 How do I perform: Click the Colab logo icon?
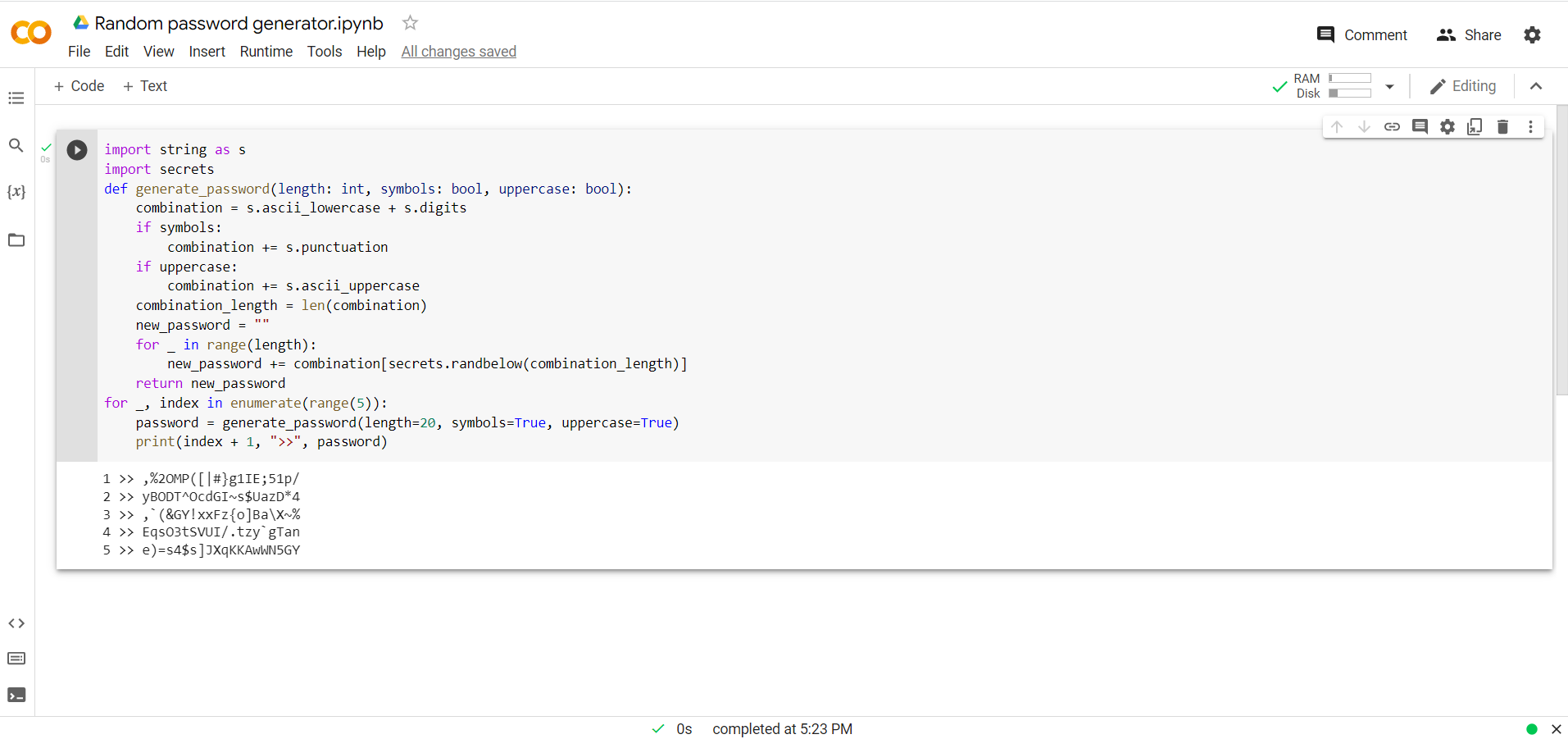[31, 33]
